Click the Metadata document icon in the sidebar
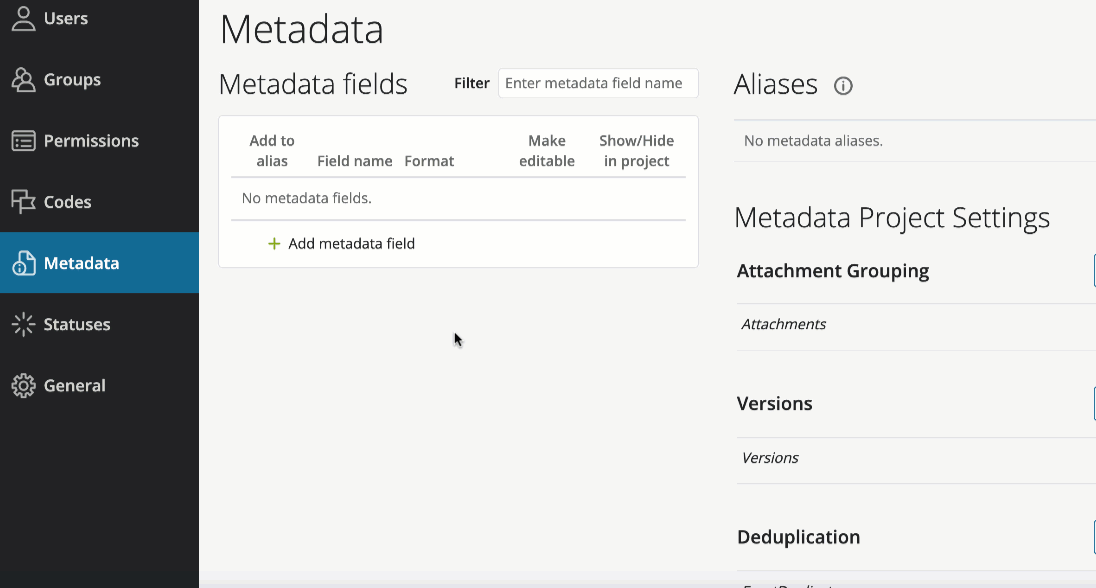This screenshot has width=1096, height=588. [x=23, y=263]
